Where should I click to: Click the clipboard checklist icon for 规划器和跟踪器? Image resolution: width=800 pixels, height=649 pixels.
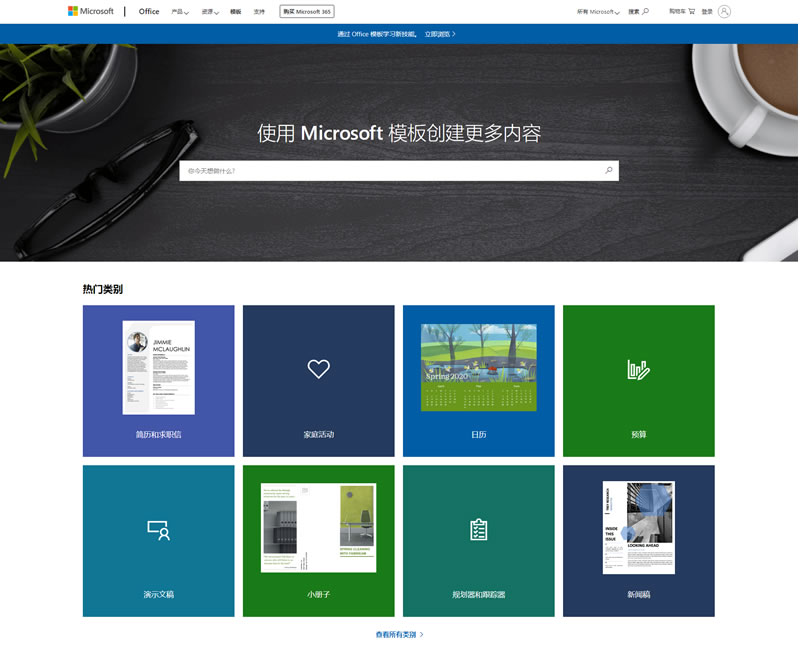point(479,529)
